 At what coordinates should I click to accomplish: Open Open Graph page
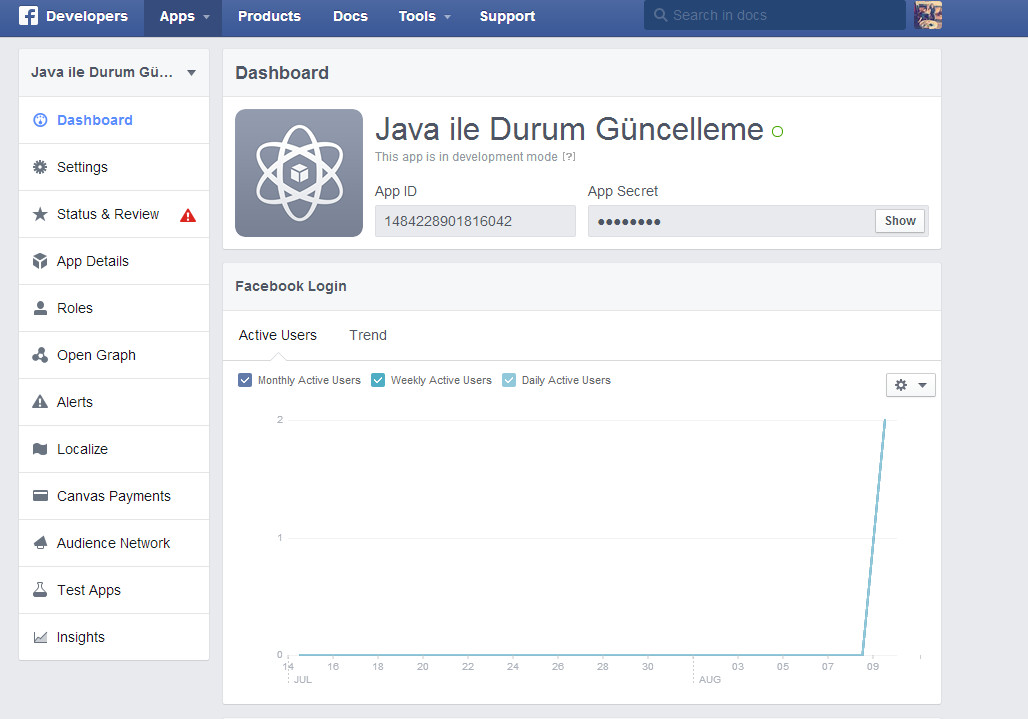coord(114,355)
